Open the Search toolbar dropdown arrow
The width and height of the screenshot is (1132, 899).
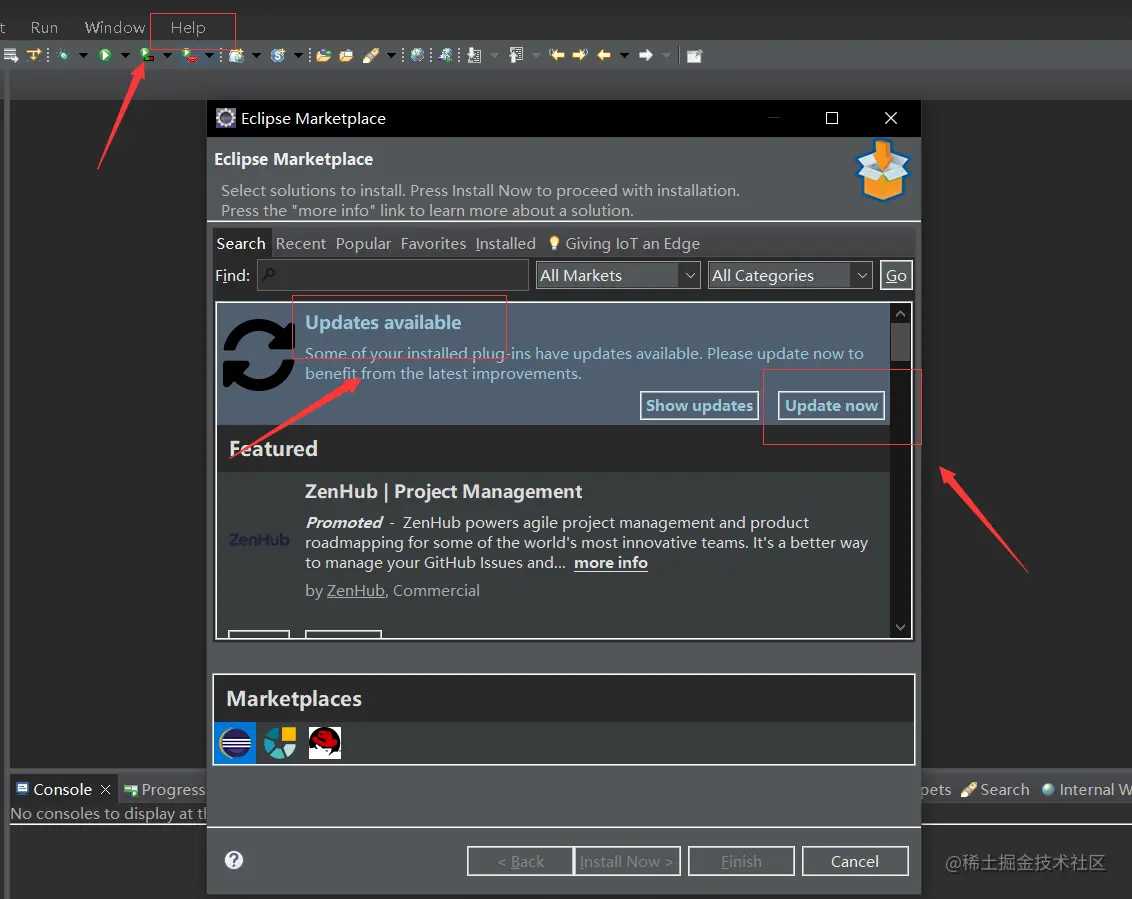(391, 55)
